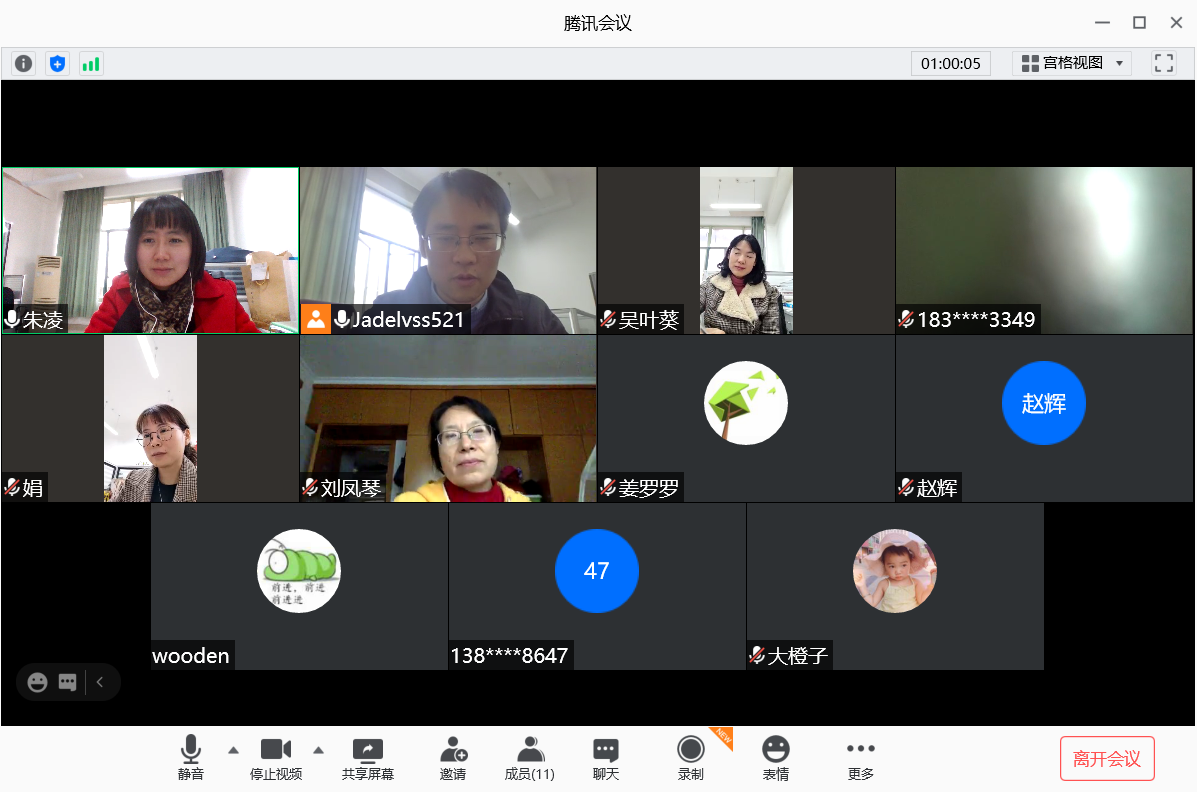This screenshot has height=792, width=1197.
Task: Open the meeting info icon
Action: [23, 64]
